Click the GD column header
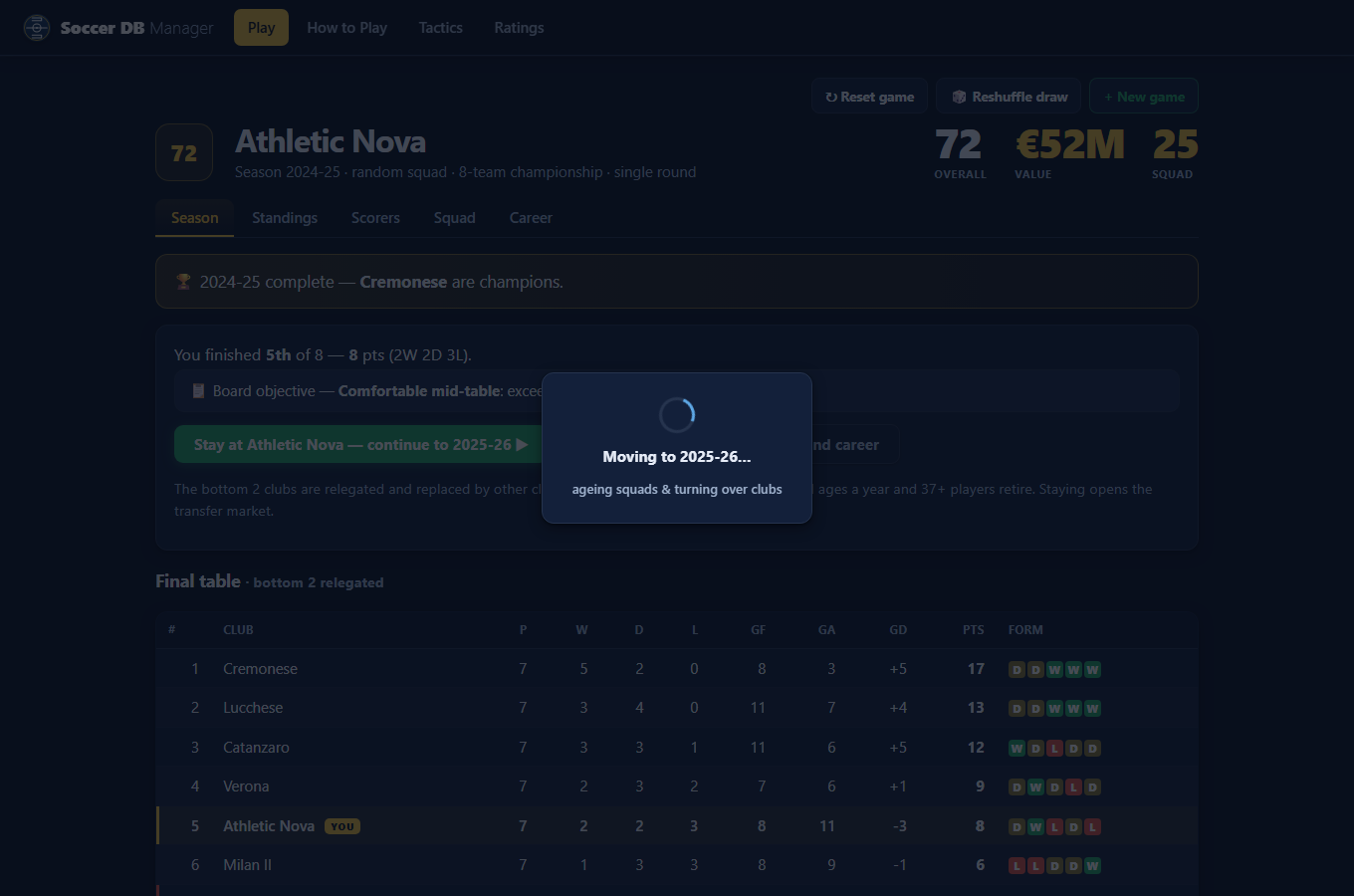 [x=898, y=630]
